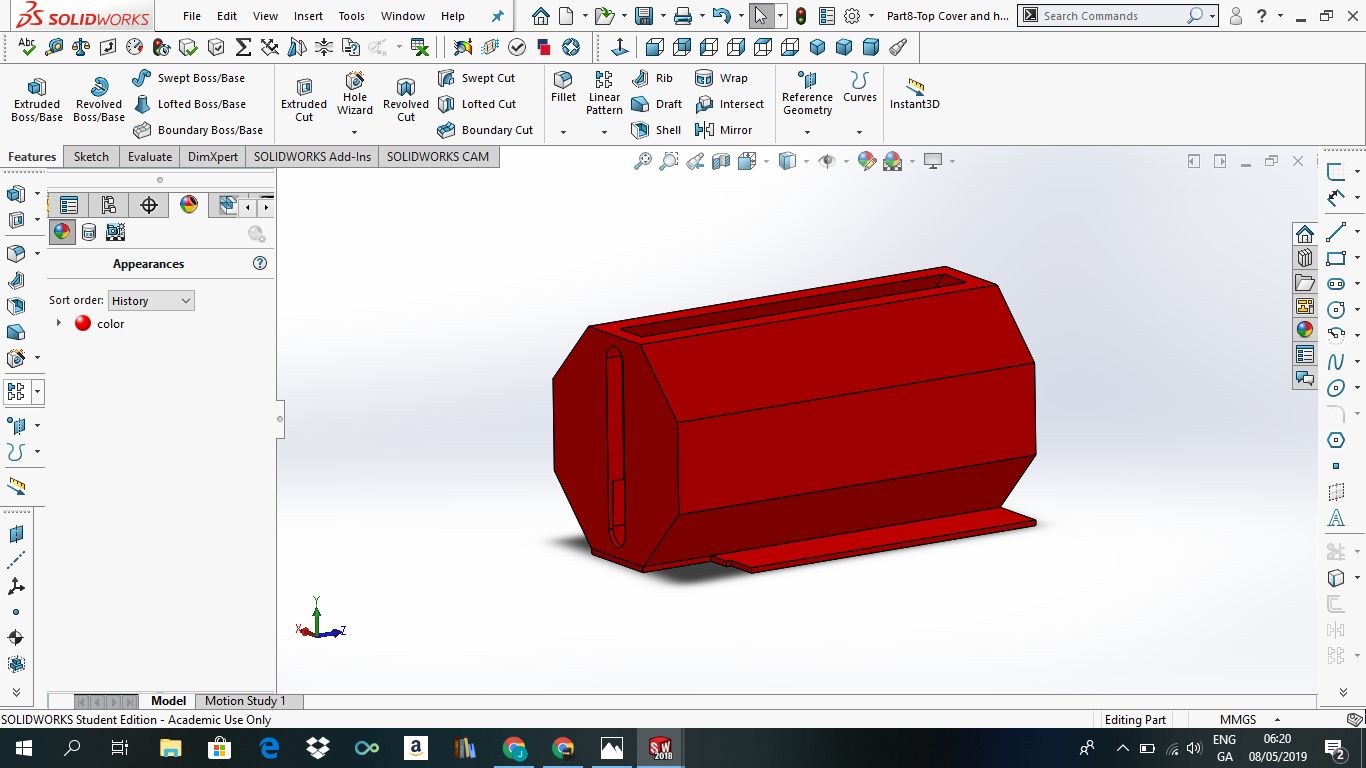1366x768 pixels.
Task: Open Dropbox from Windows taskbar
Action: 318,747
